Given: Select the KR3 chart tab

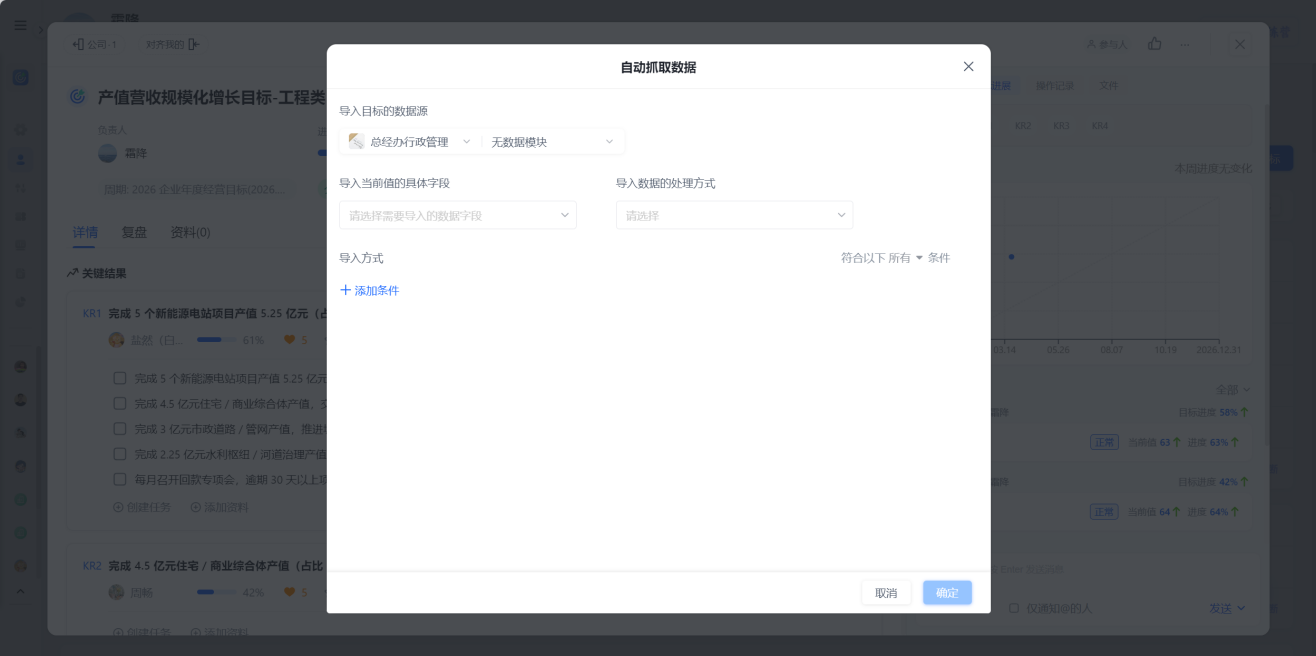Looking at the screenshot, I should click(x=1061, y=126).
